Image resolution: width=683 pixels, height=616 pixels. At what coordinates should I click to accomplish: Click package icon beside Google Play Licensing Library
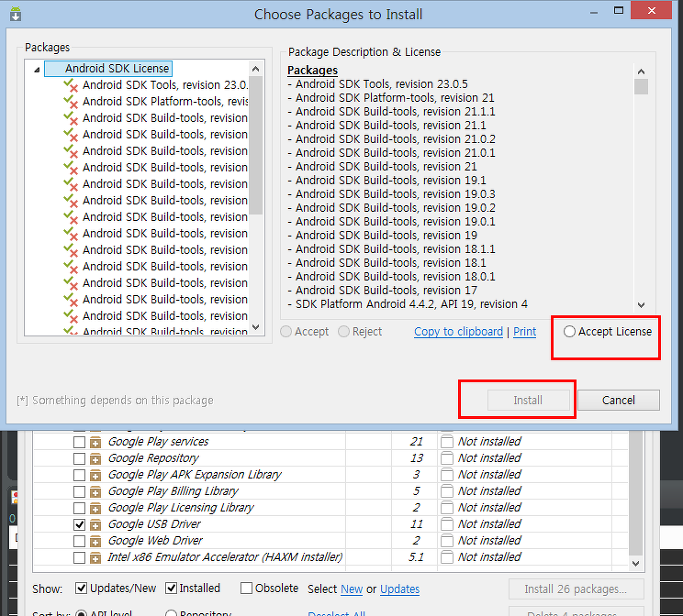(x=95, y=508)
